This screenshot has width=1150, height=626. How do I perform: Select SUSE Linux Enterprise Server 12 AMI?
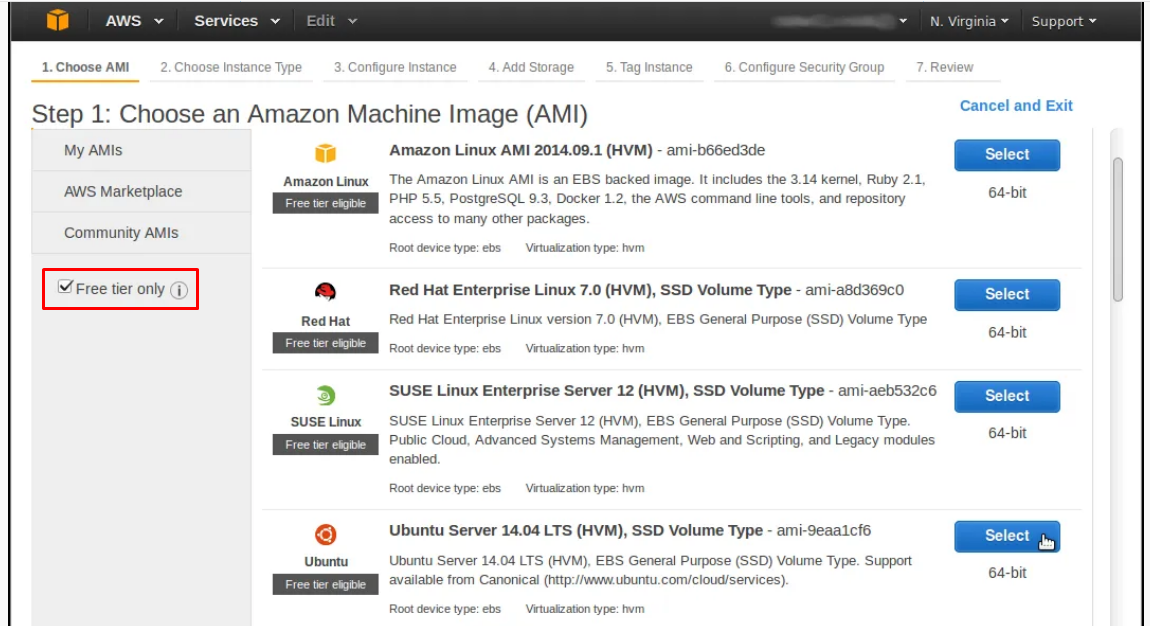(x=1007, y=396)
